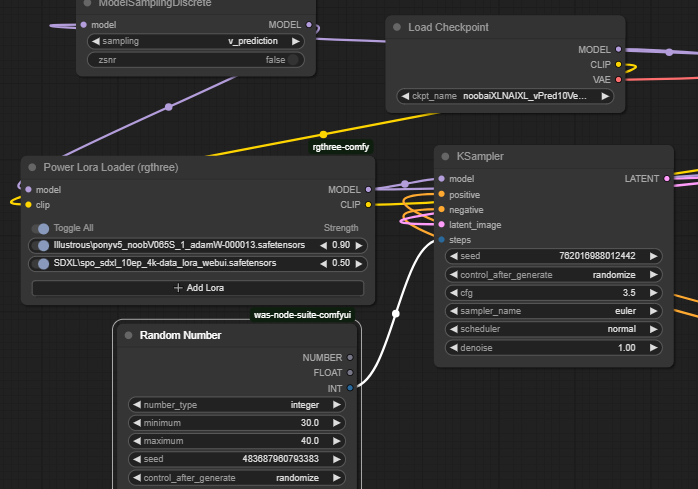Viewport: 698px width, 489px height.
Task: Click Load Checkpoint VAE output socket
Action: [618, 80]
